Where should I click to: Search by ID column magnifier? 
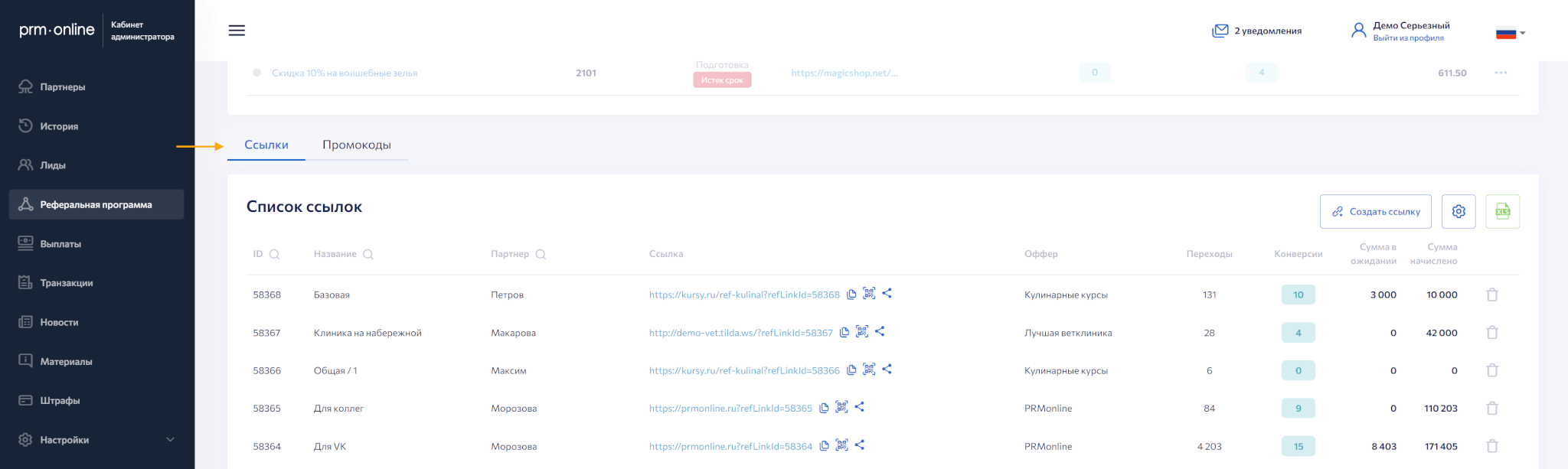275,254
